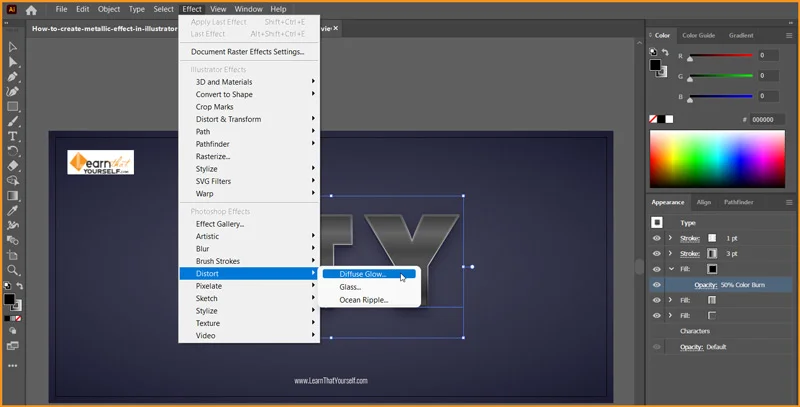Expand the last Fill row in Appearance
This screenshot has width=800, height=407.
(670, 315)
